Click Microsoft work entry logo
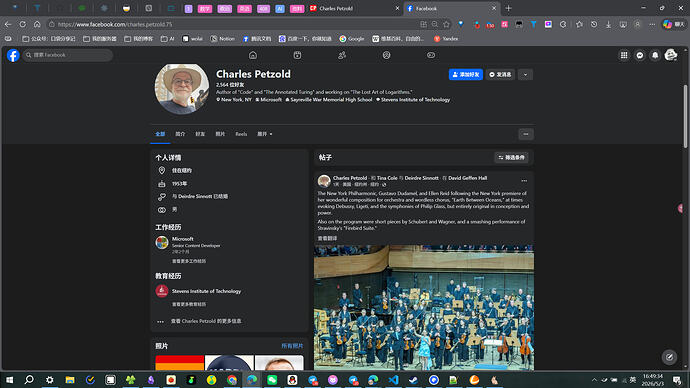690x388 pixels. point(162,242)
